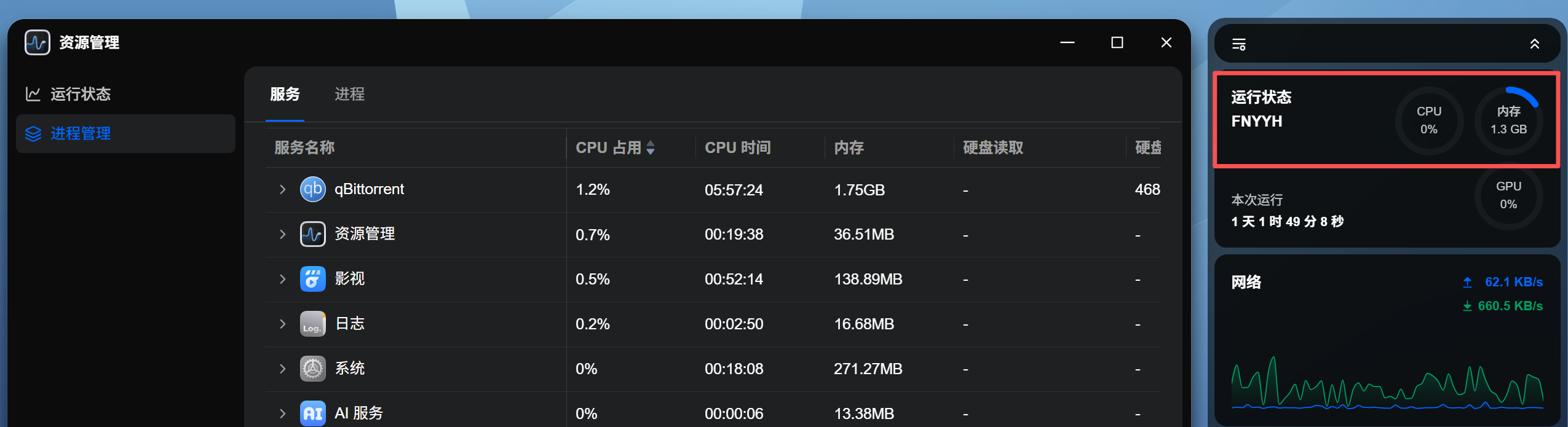The width and height of the screenshot is (1568, 427).
Task: Click the GPU 0% gauge ring
Action: click(x=1508, y=195)
